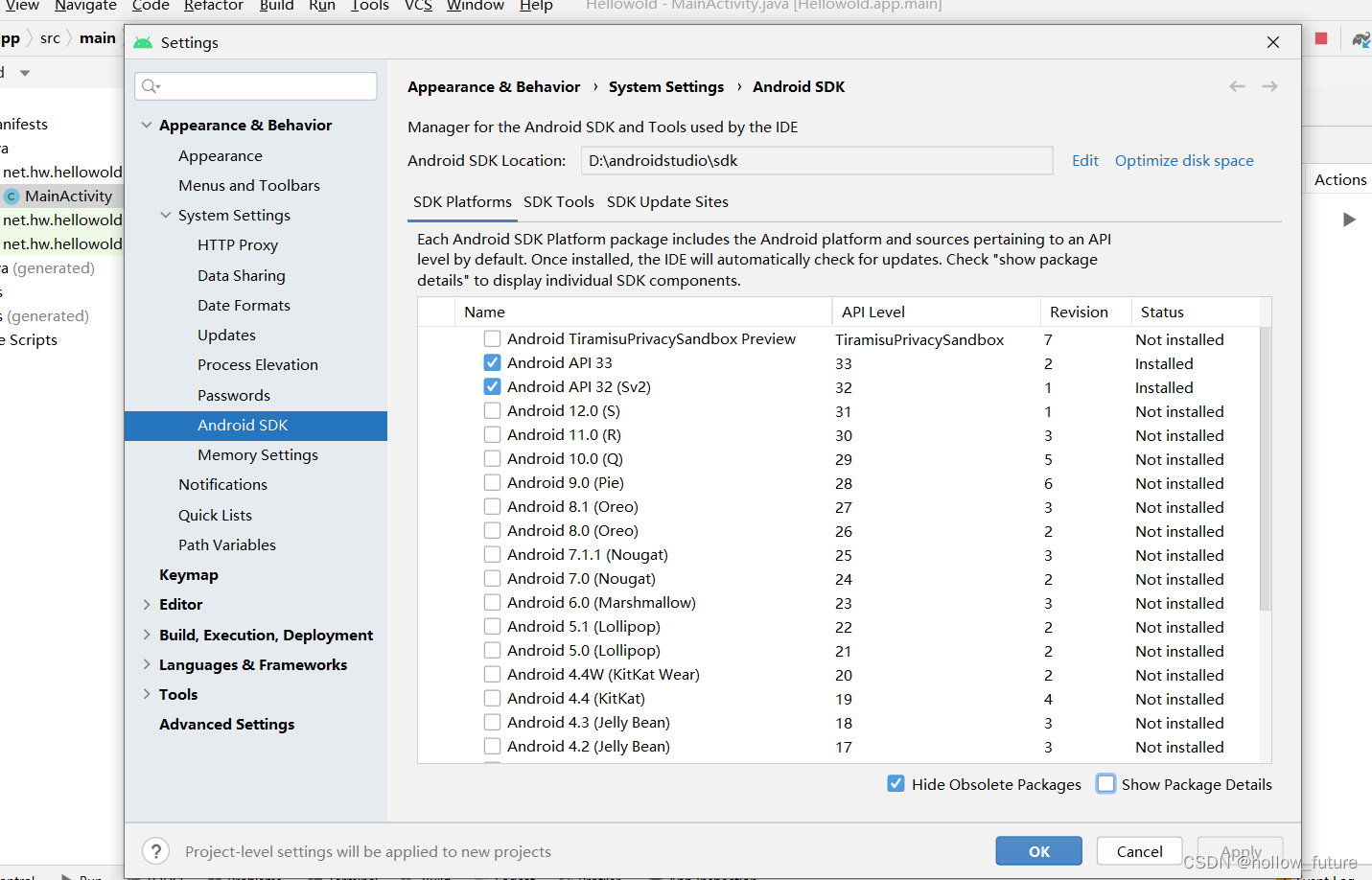Toggle Hide Obsolete Packages checkbox
The width and height of the screenshot is (1372, 880).
pyautogui.click(x=895, y=783)
